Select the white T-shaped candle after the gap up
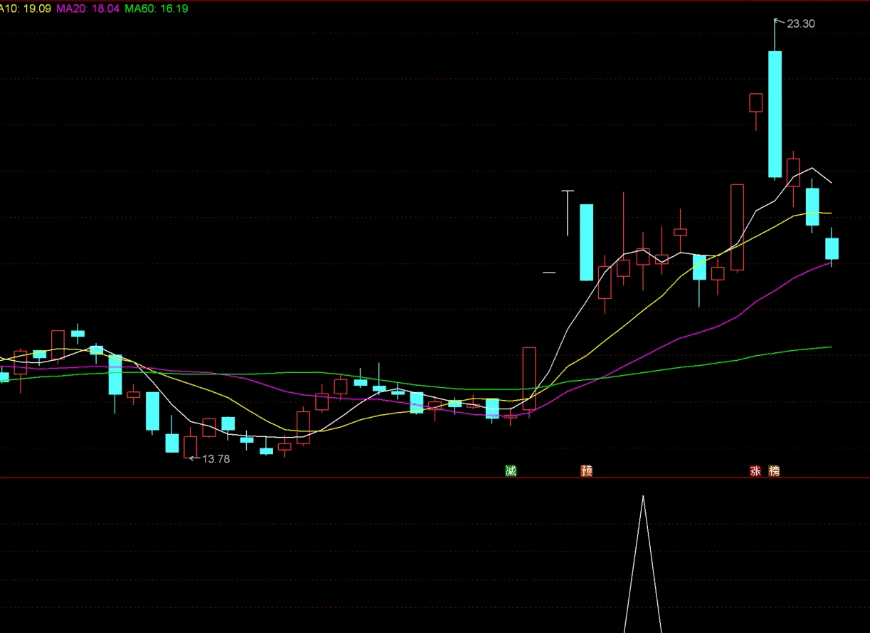870x633 pixels. [x=568, y=213]
